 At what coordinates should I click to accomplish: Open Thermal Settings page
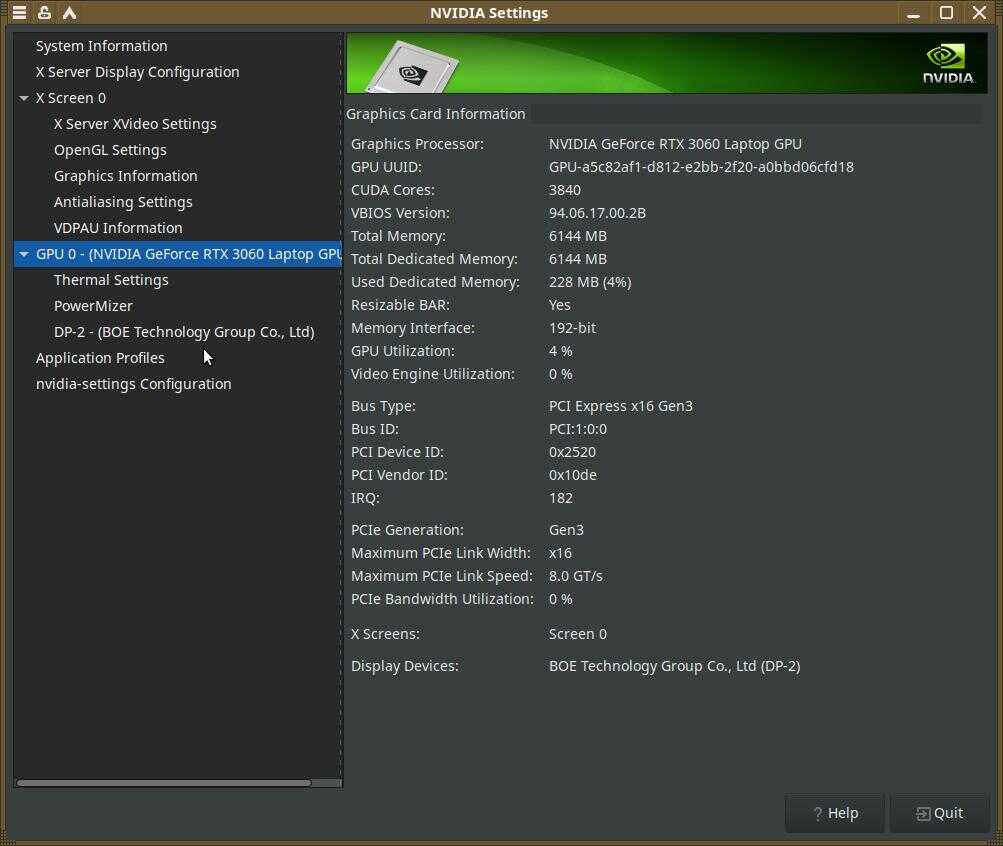tap(111, 280)
